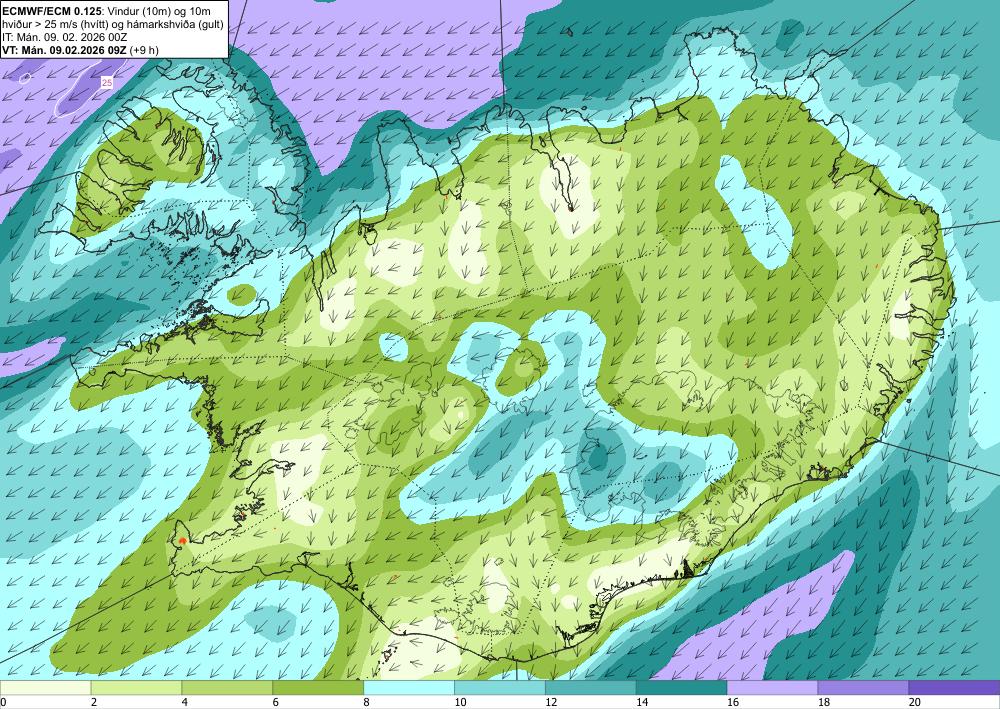Click the medium purple 18–20 m/s legend swatch
1000x709 pixels.
click(x=864, y=687)
